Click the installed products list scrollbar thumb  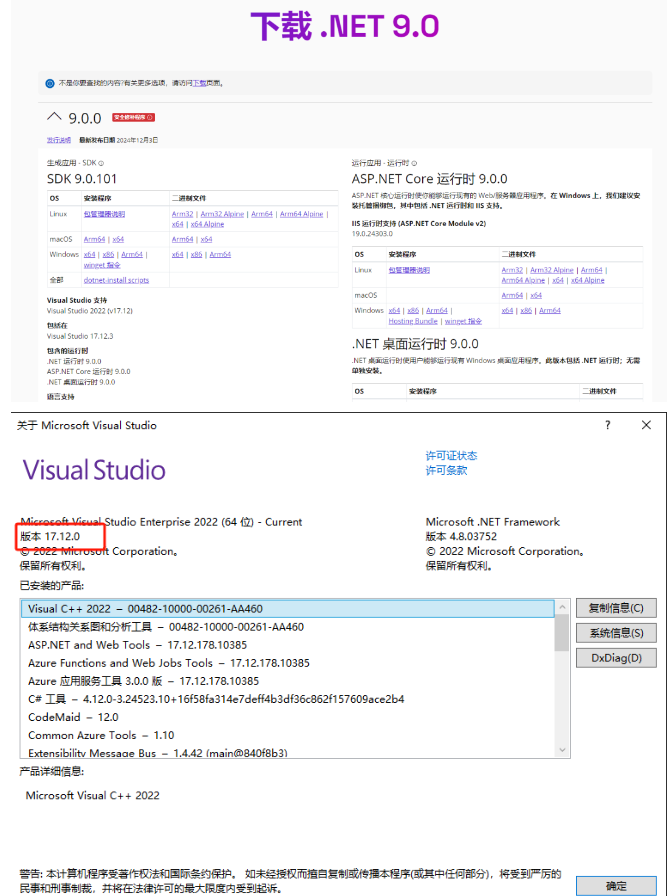pos(562,633)
